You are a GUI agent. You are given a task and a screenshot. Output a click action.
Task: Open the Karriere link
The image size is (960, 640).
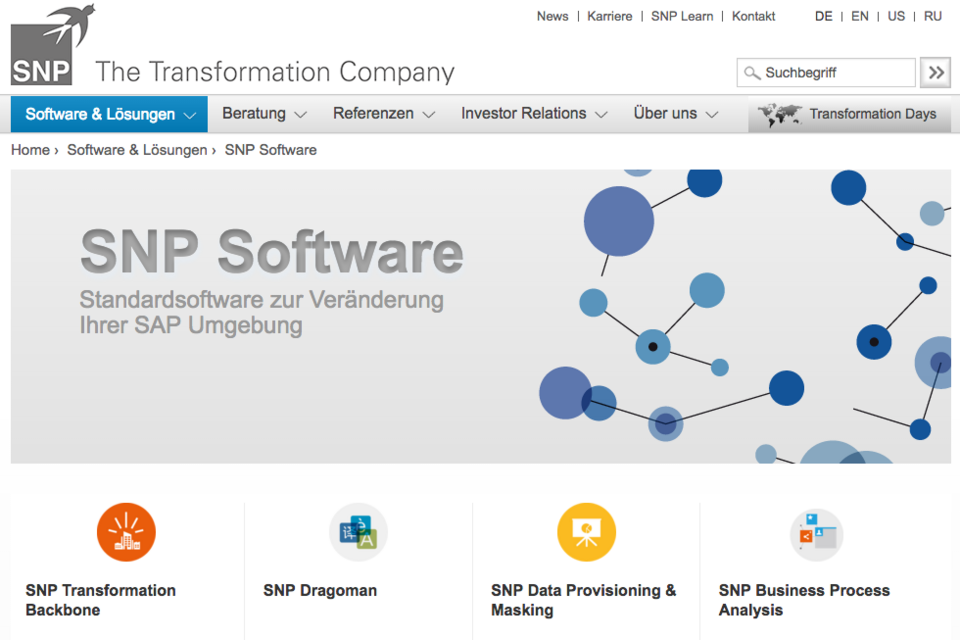609,17
